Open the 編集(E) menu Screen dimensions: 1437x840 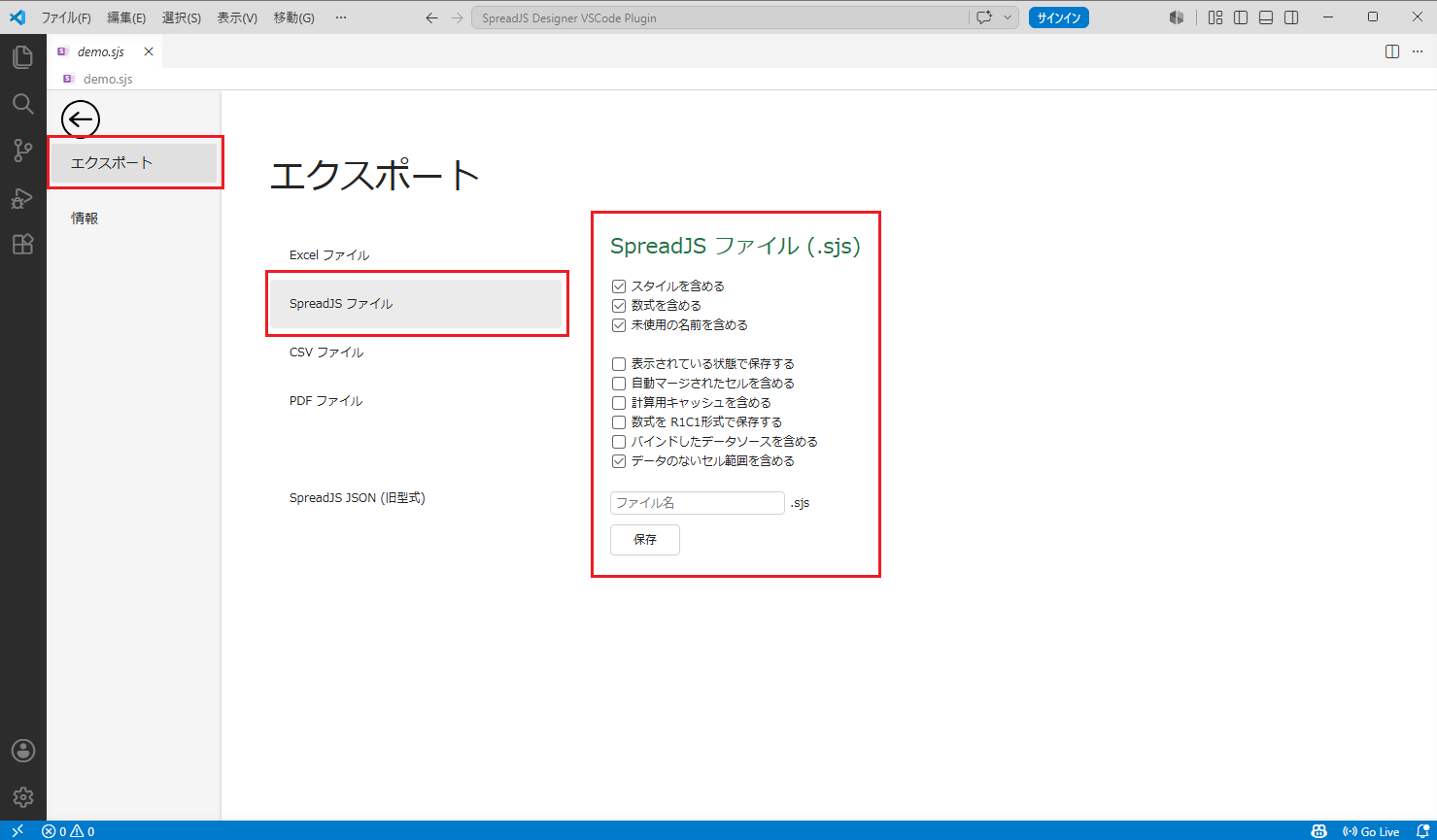pyautogui.click(x=126, y=17)
